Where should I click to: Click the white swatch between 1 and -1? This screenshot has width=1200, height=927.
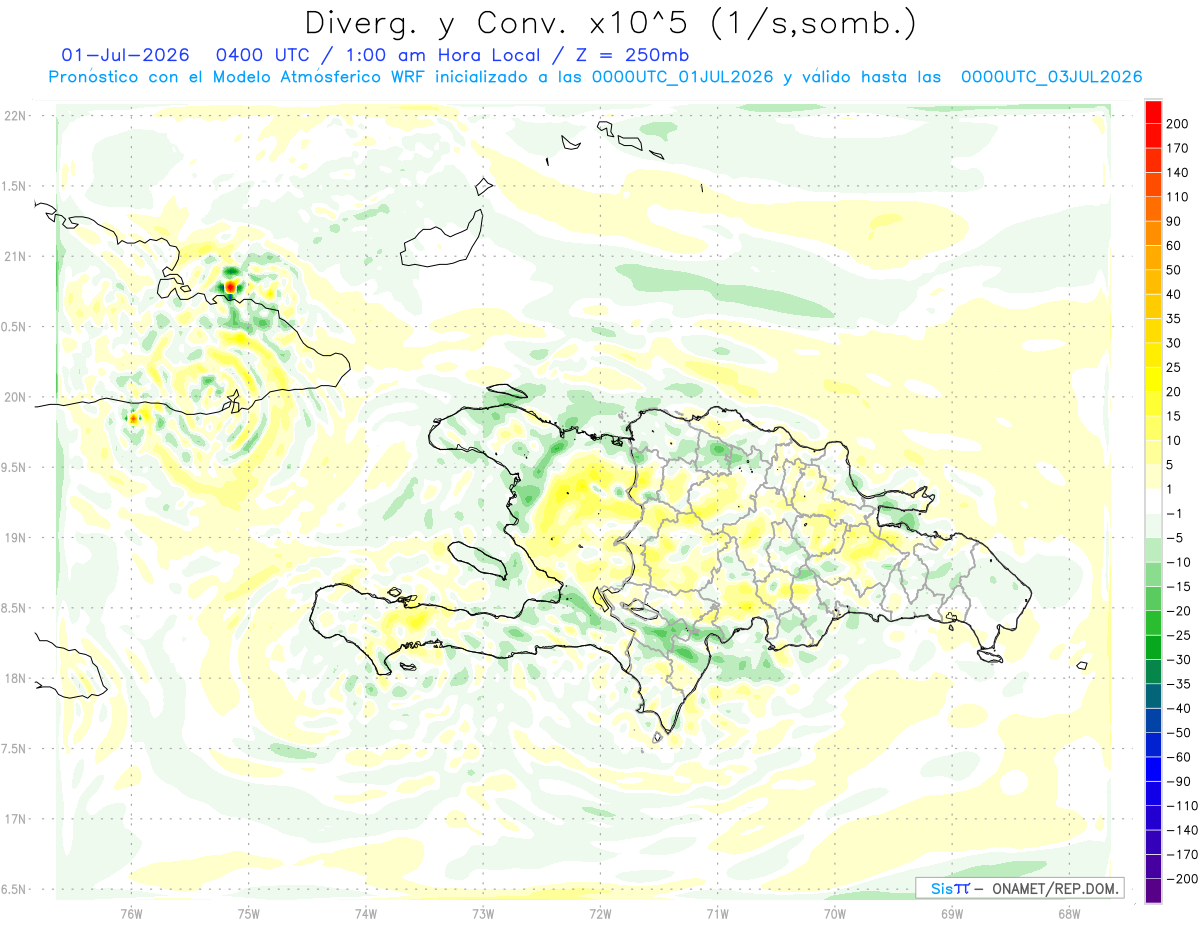[1153, 501]
